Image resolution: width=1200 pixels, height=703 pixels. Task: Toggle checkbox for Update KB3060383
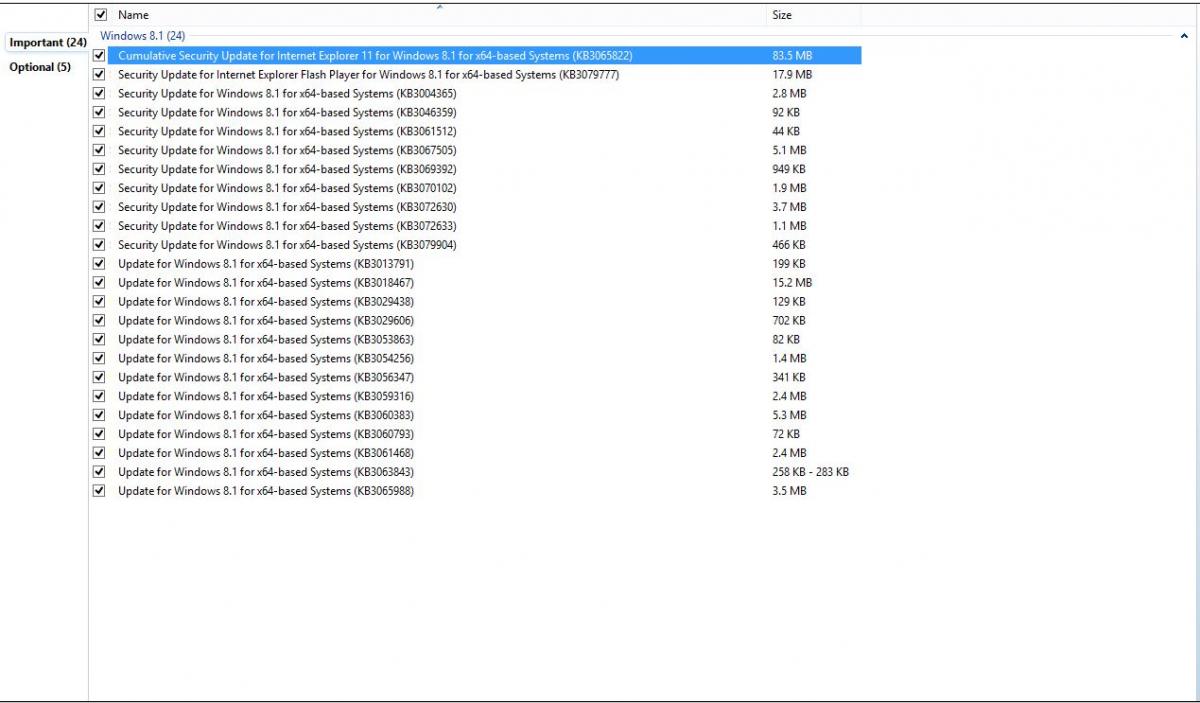(x=99, y=415)
